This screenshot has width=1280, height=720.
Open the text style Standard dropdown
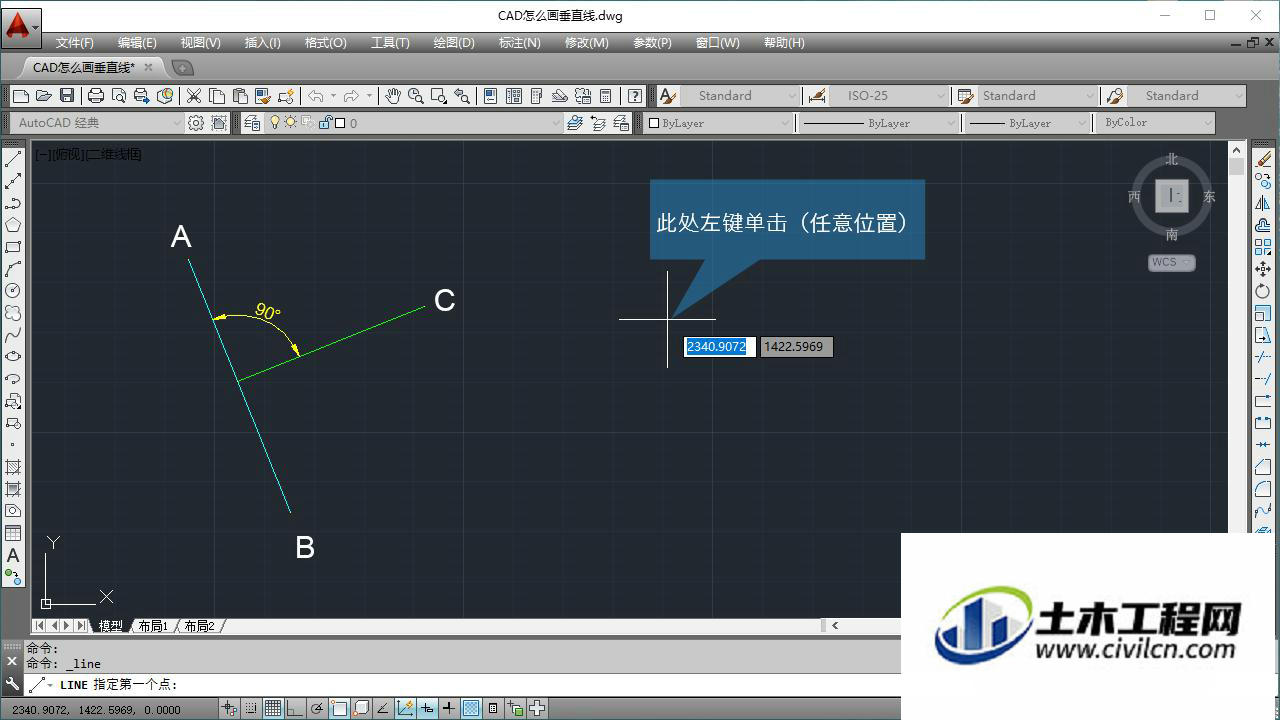[x=741, y=96]
